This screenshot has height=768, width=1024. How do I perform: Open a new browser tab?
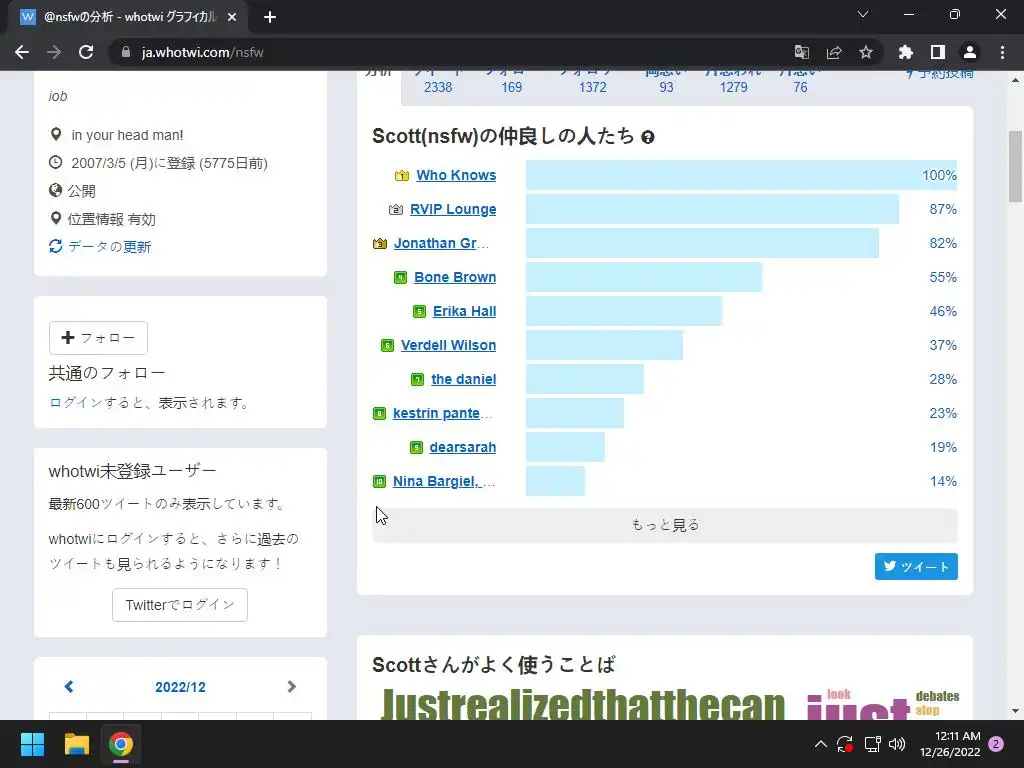click(270, 17)
